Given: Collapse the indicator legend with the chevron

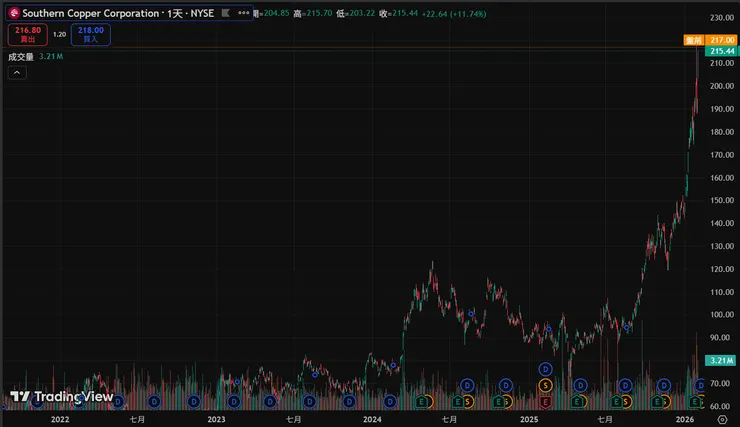Looking at the screenshot, I should coord(17,73).
